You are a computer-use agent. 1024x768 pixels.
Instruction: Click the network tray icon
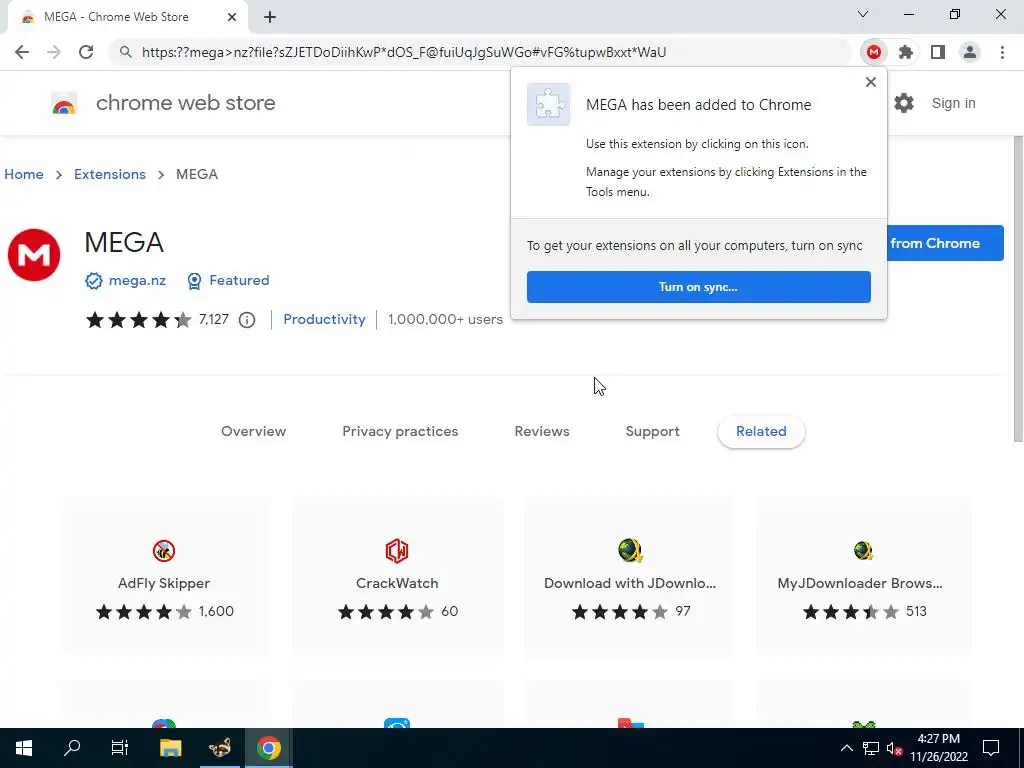click(871, 748)
